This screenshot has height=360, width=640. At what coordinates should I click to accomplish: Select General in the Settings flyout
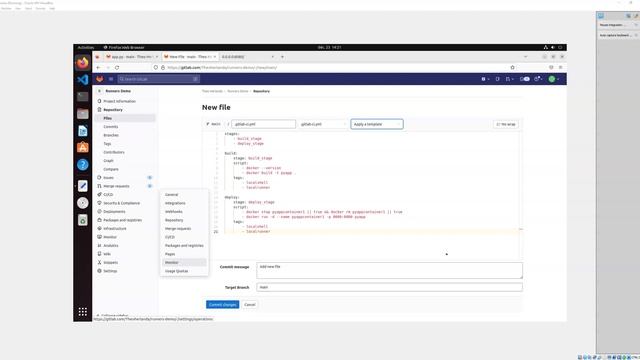tap(171, 195)
